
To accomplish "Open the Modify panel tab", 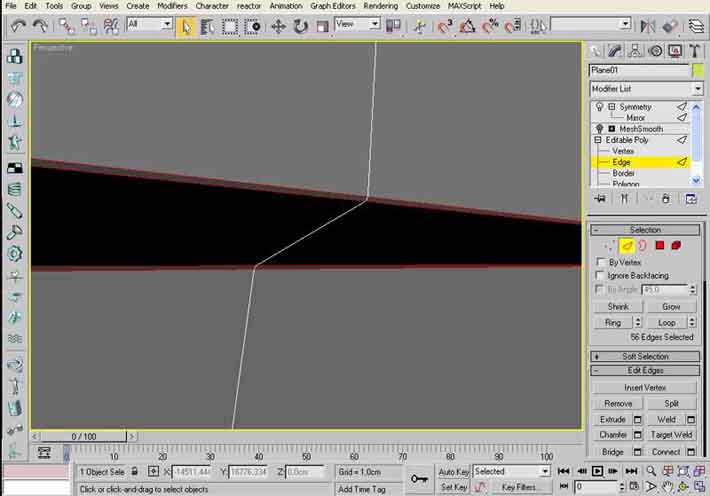I will (614, 50).
